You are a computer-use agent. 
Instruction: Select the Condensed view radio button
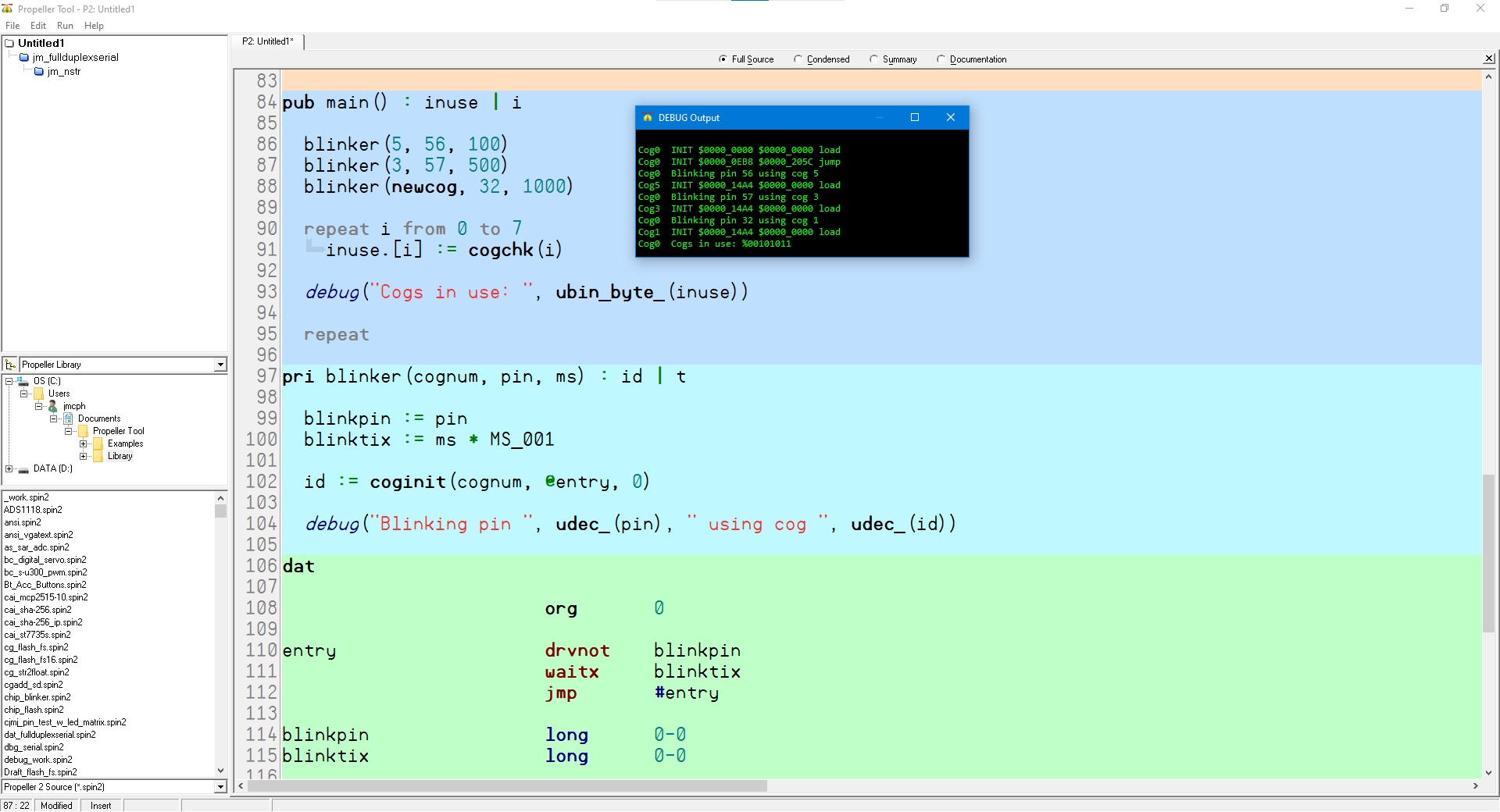point(798,59)
